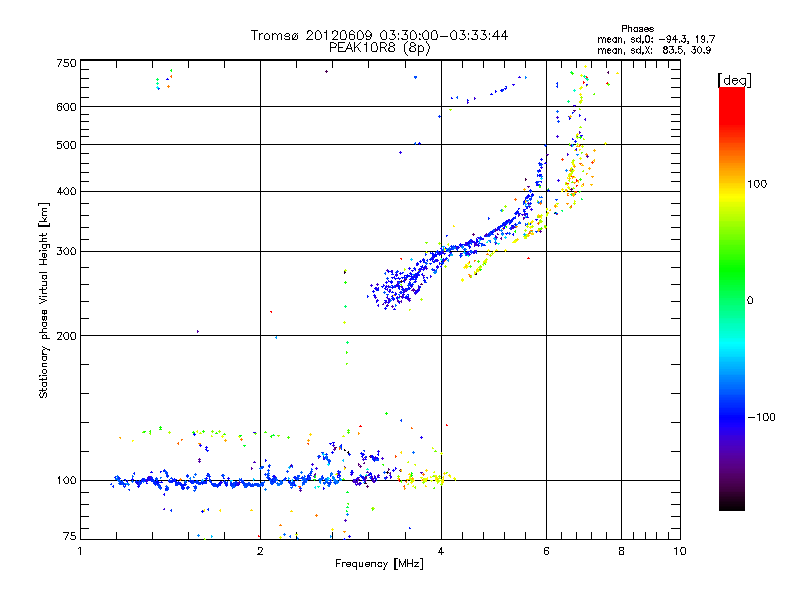Click the 'Frequency [MHz]' axis label
The height and width of the screenshot is (600, 800).
tap(379, 564)
